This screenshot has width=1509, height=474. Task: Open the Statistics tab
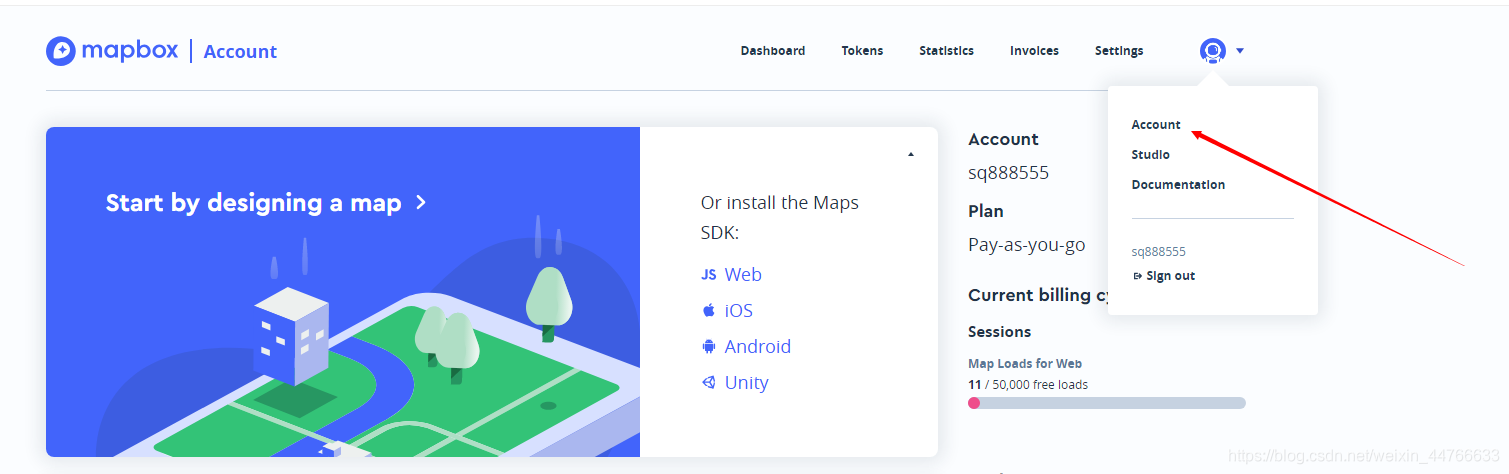click(946, 51)
